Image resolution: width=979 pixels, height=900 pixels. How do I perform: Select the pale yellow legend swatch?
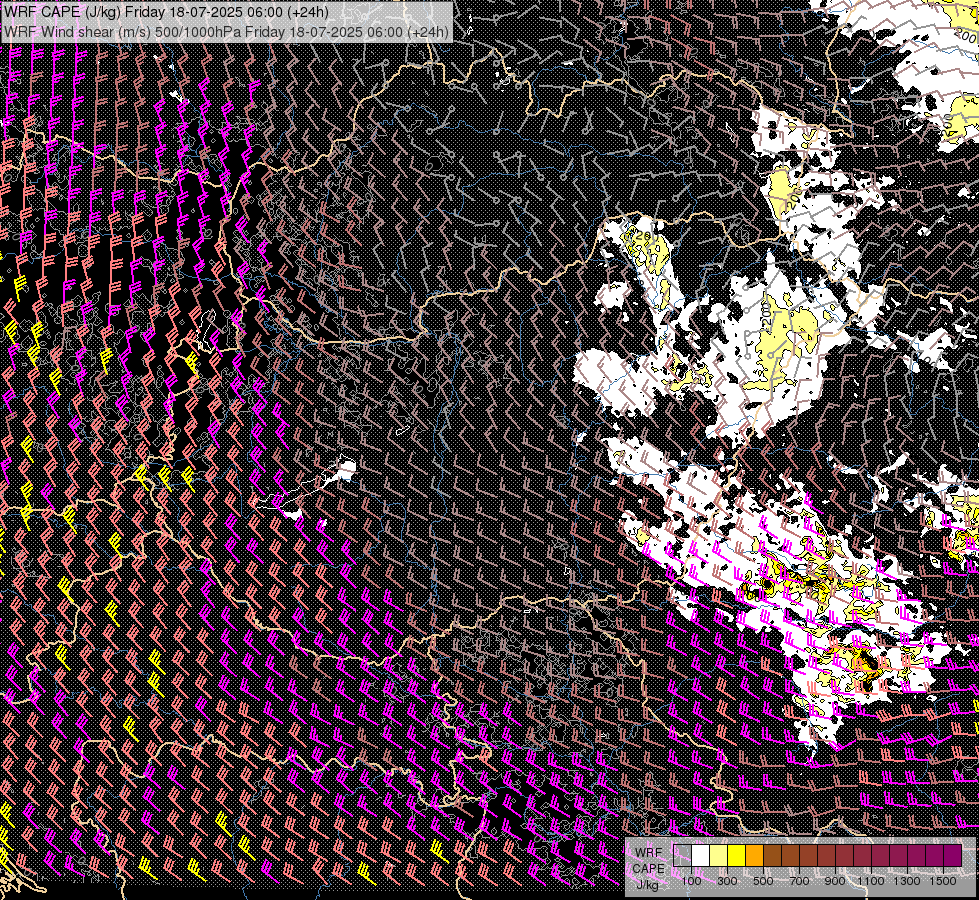pos(719,855)
